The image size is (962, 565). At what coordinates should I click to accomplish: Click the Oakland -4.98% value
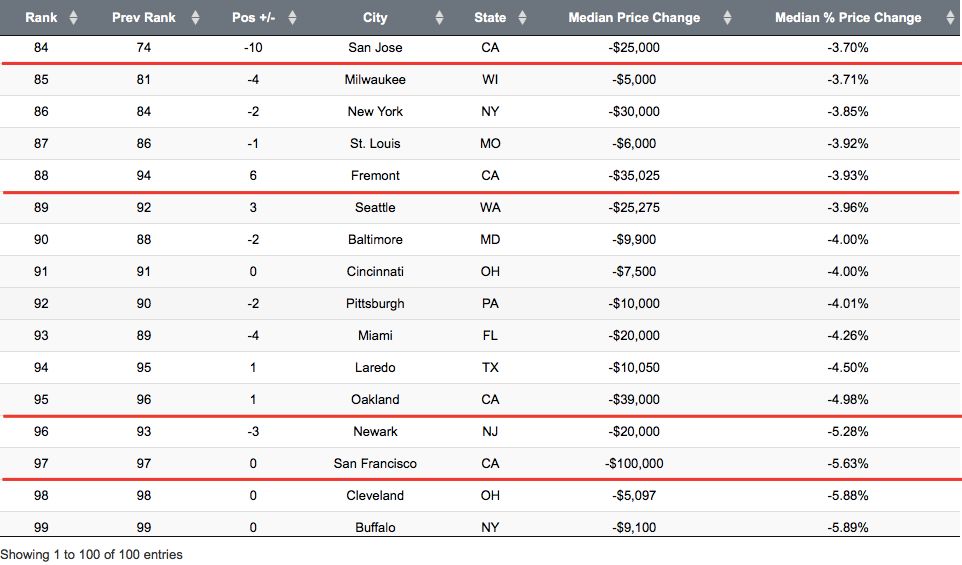847,400
